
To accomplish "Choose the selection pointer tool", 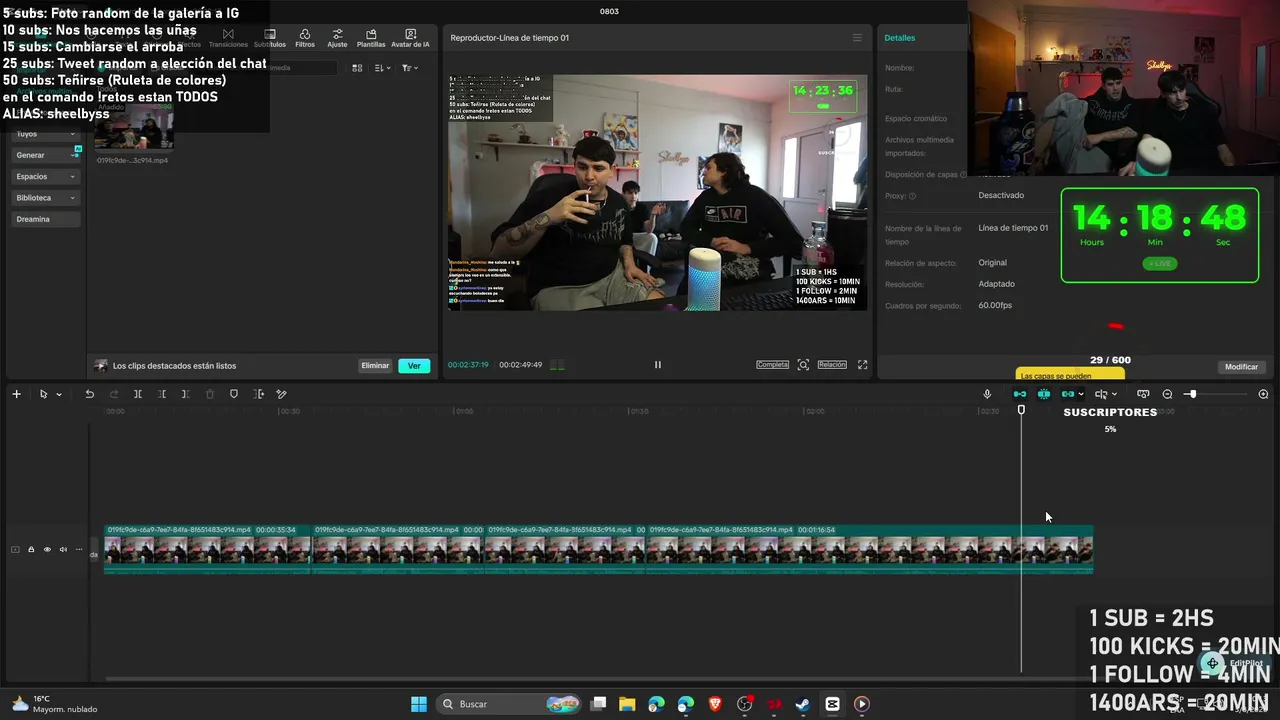I will (43, 394).
